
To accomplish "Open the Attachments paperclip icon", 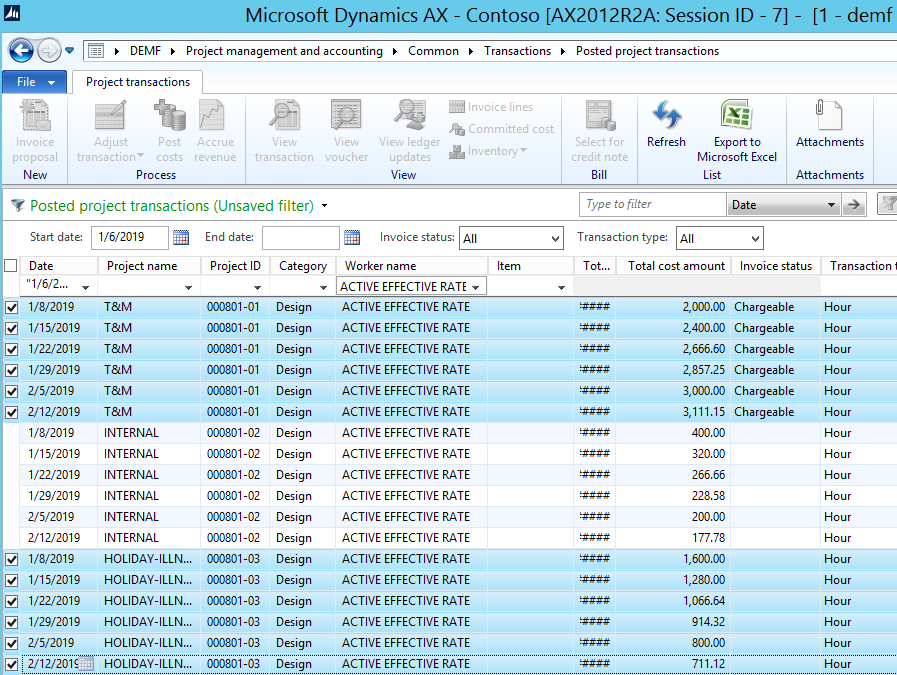I will tap(829, 116).
